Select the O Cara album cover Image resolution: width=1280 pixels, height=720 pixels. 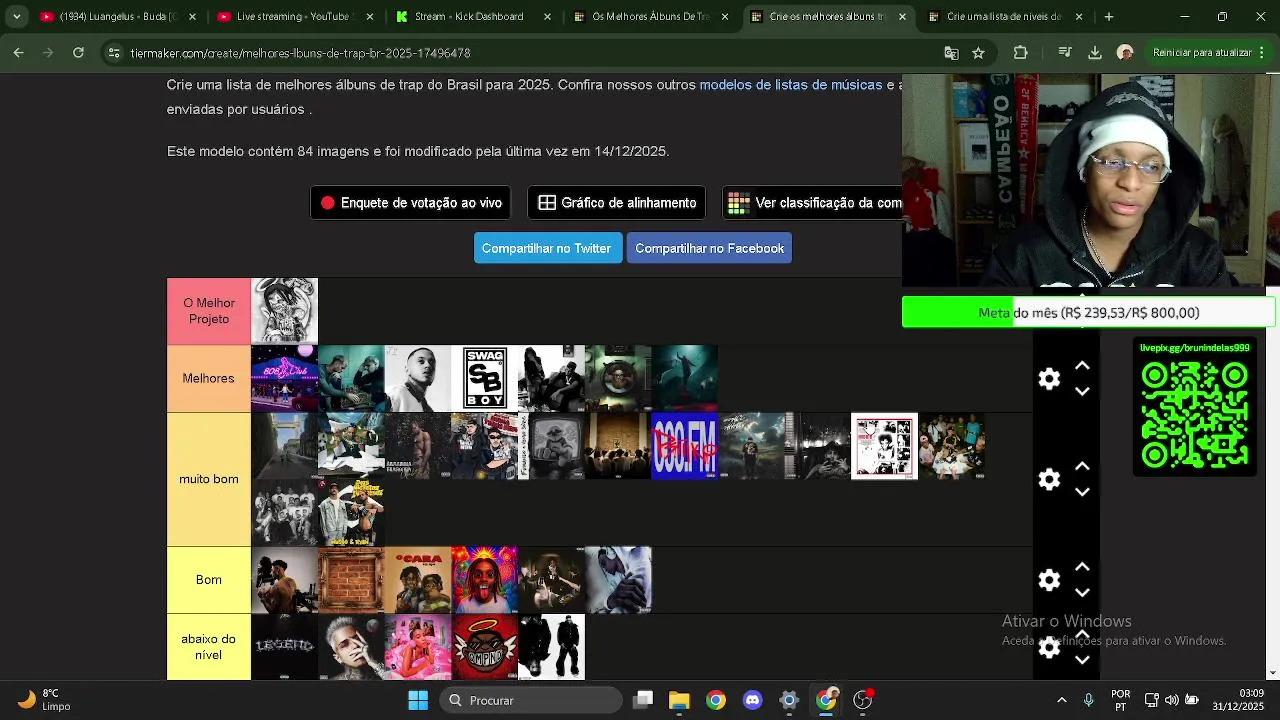[418, 580]
